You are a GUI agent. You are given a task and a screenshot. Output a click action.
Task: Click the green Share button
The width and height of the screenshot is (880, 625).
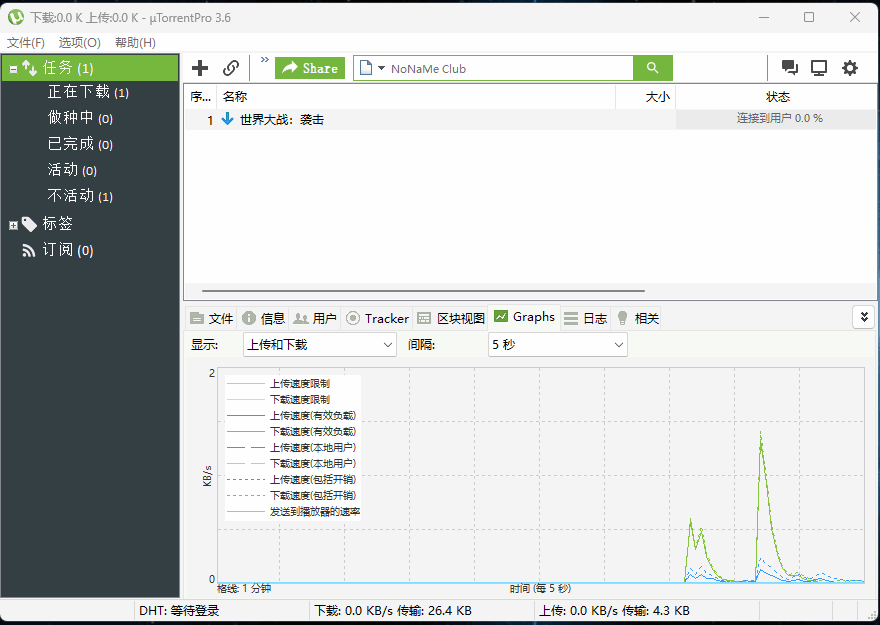click(x=310, y=68)
